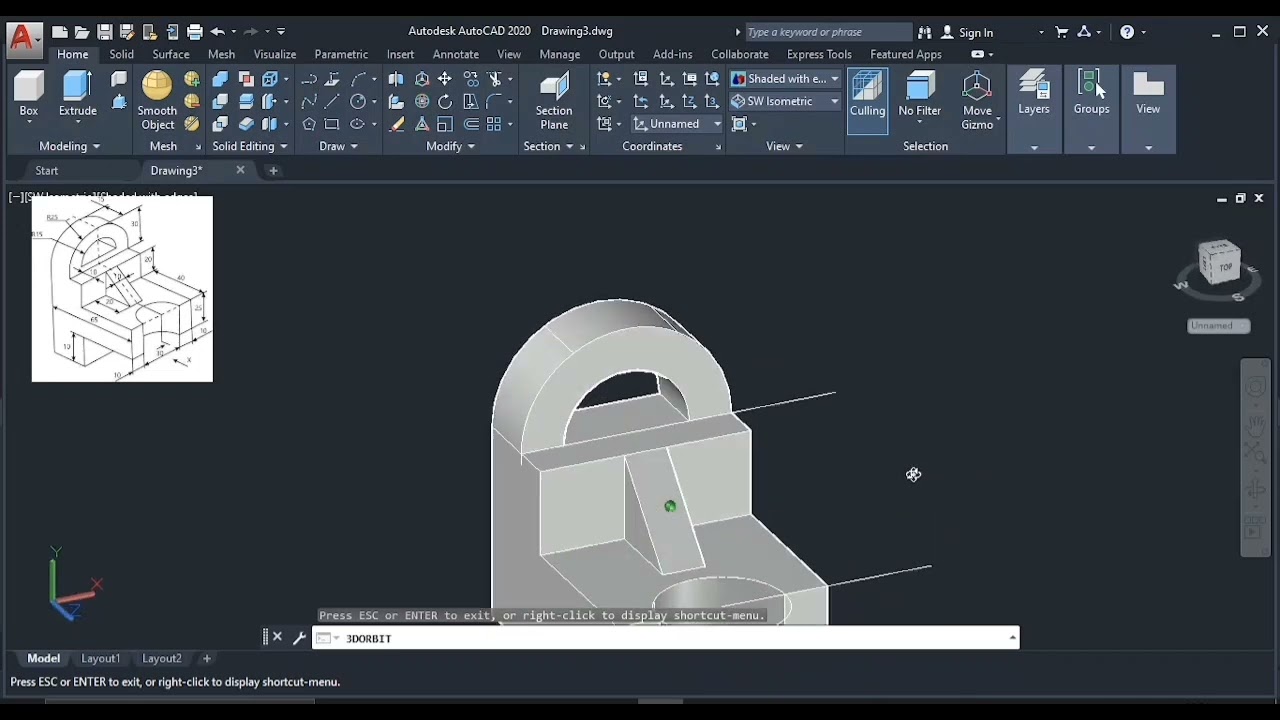The image size is (1280, 720).
Task: Toggle the Culling selection option
Action: click(867, 95)
